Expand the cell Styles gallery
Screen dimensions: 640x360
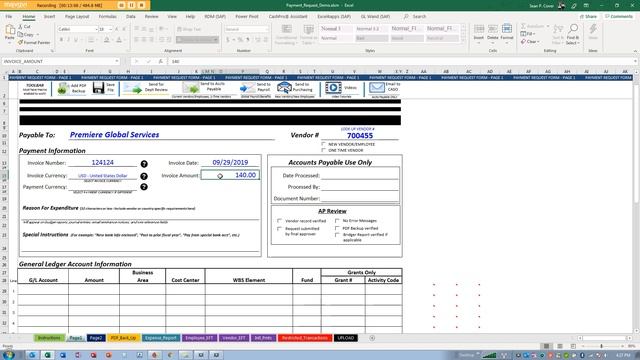[x=463, y=40]
